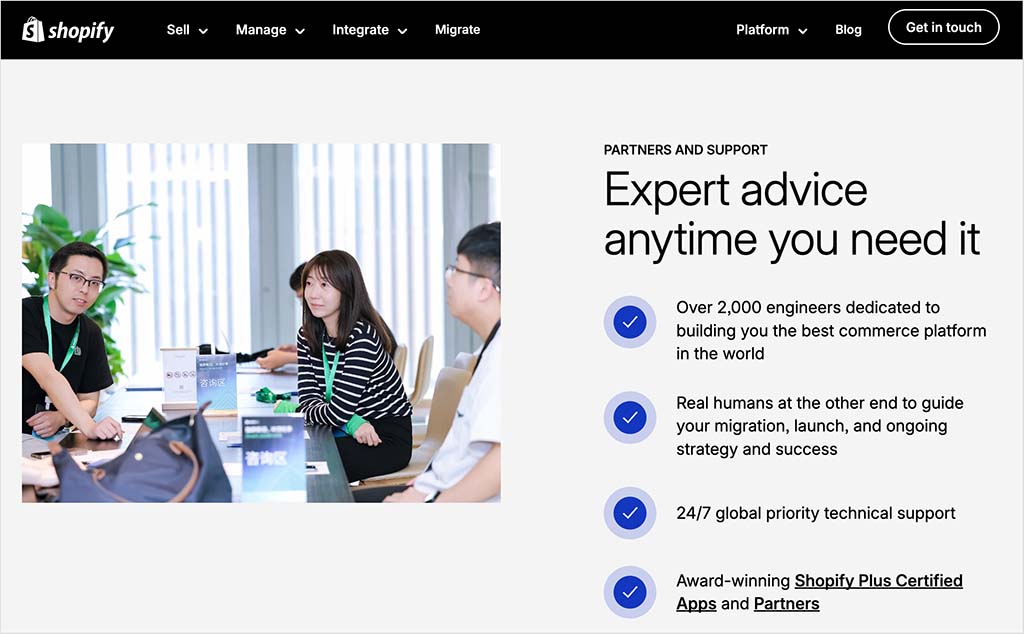Screen dimensions: 1024x634
Task: Click the checkmark icon beside 24/7 technical support
Action: (x=629, y=513)
